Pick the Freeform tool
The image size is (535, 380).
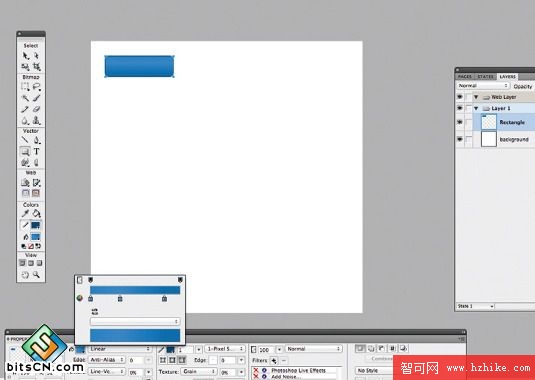click(25, 162)
